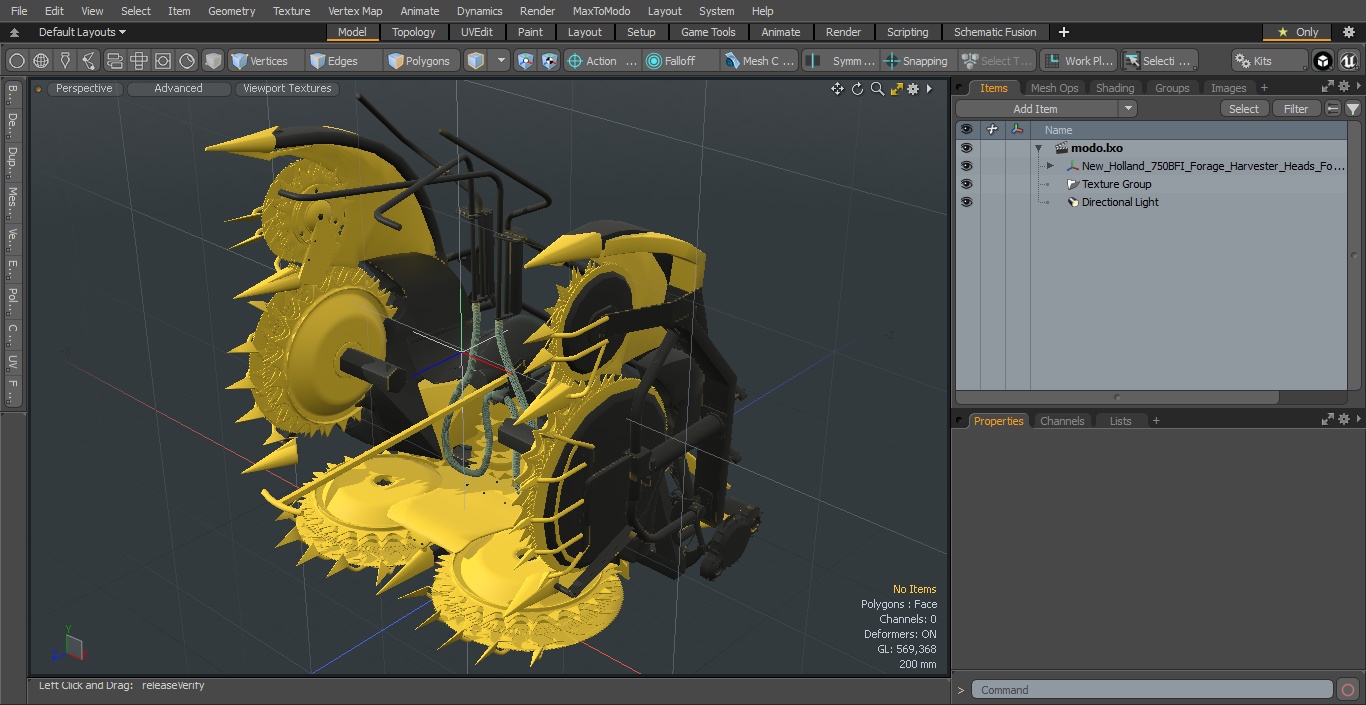The height and width of the screenshot is (705, 1366).
Task: Click the black cube kit icon
Action: click(1323, 61)
